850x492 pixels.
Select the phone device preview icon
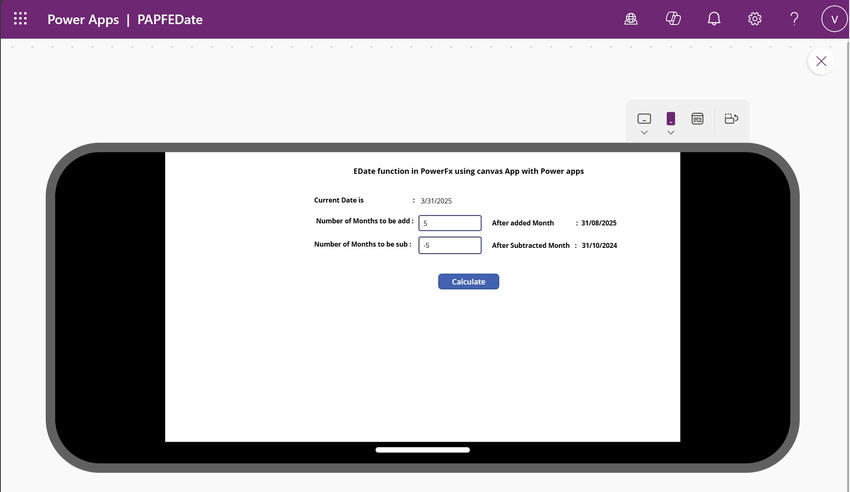671,118
